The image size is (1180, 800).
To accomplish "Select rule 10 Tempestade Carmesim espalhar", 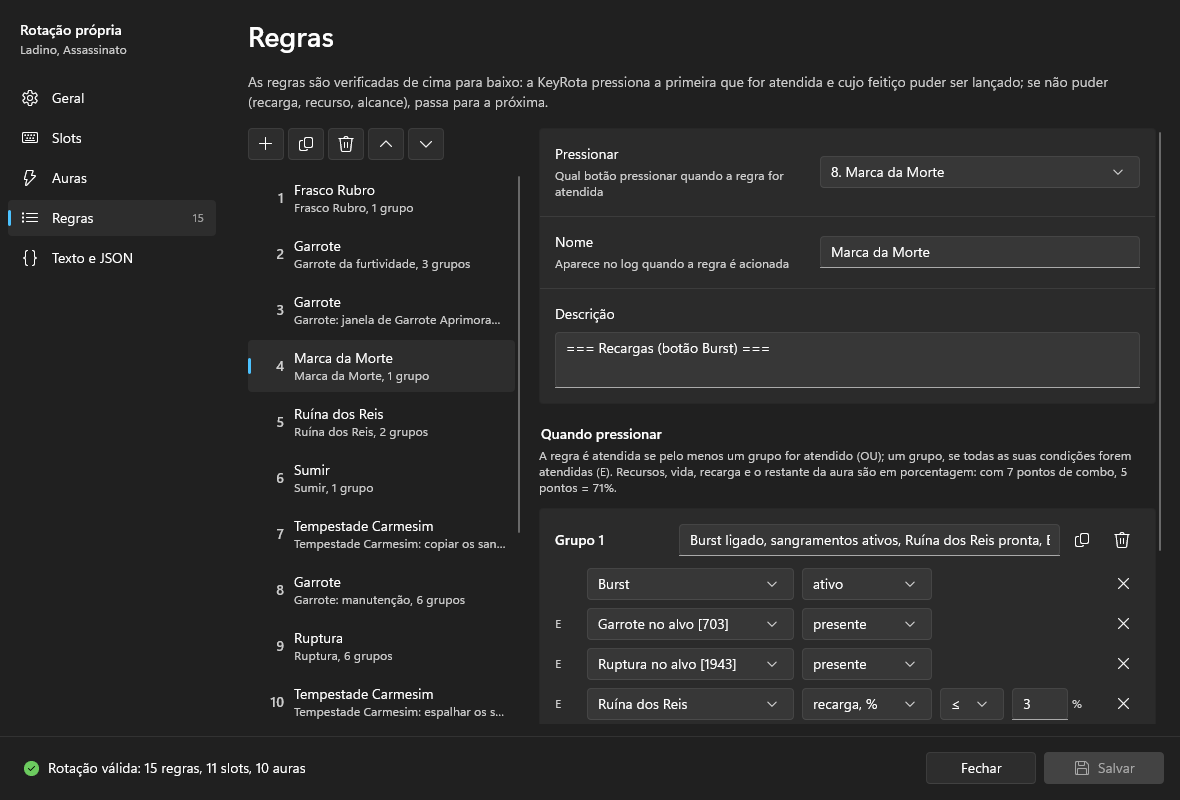I will click(x=382, y=702).
